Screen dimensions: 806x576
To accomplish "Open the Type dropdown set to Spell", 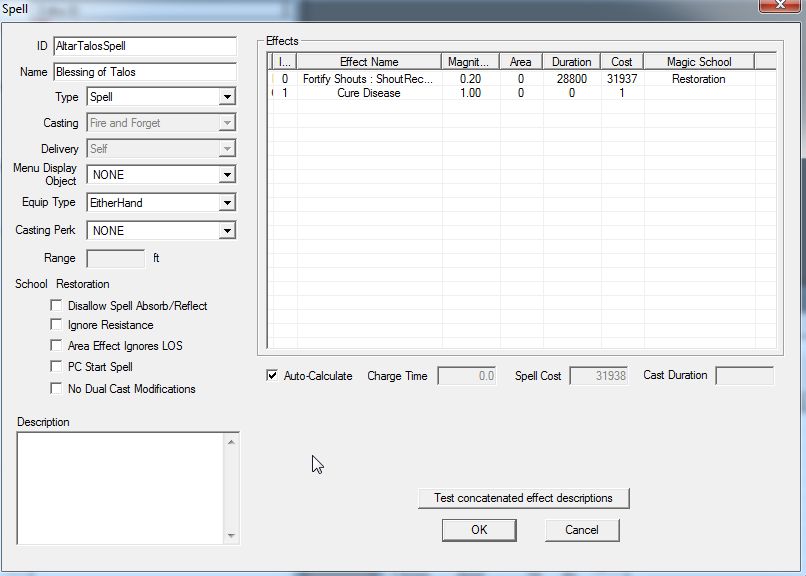I will 161,97.
